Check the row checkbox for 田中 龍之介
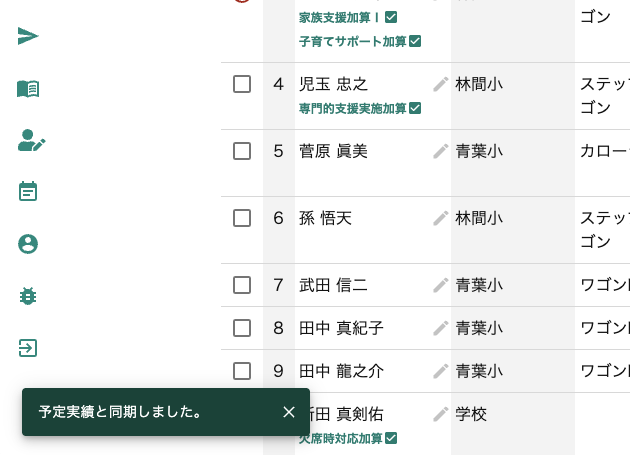630x455 pixels. (242, 371)
